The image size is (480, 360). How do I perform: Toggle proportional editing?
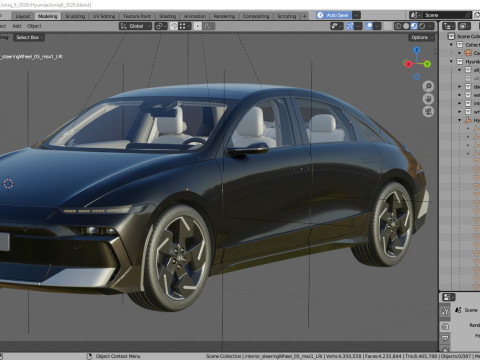pyautogui.click(x=198, y=26)
